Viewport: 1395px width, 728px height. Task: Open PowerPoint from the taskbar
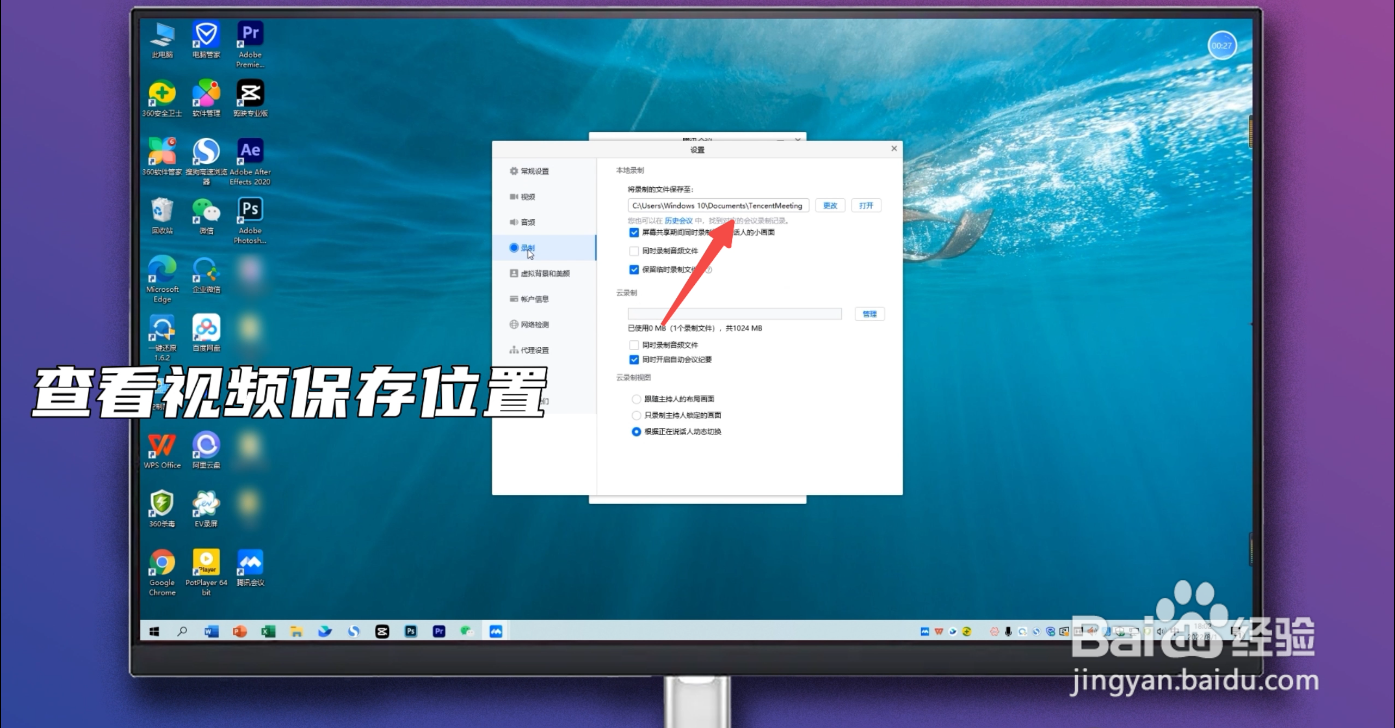[x=239, y=632]
